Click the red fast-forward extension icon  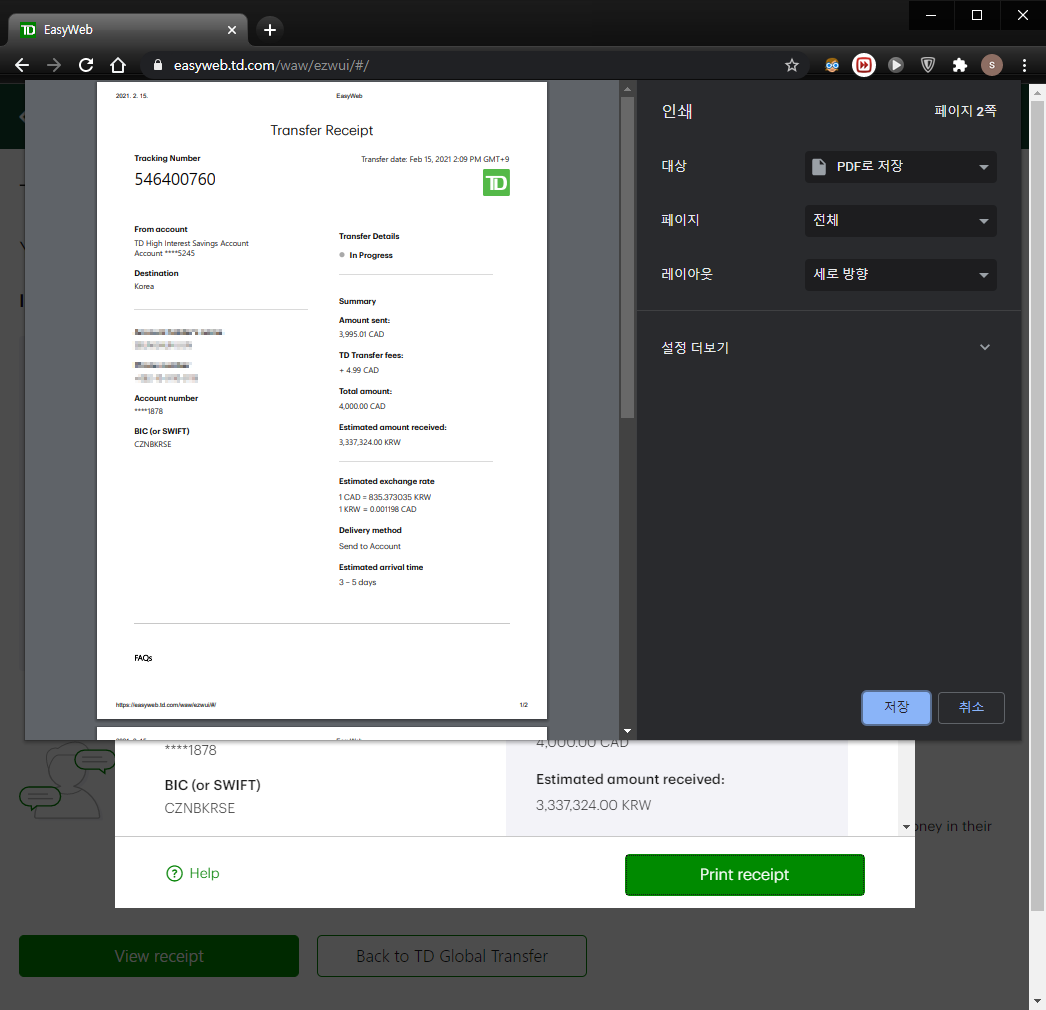point(864,65)
